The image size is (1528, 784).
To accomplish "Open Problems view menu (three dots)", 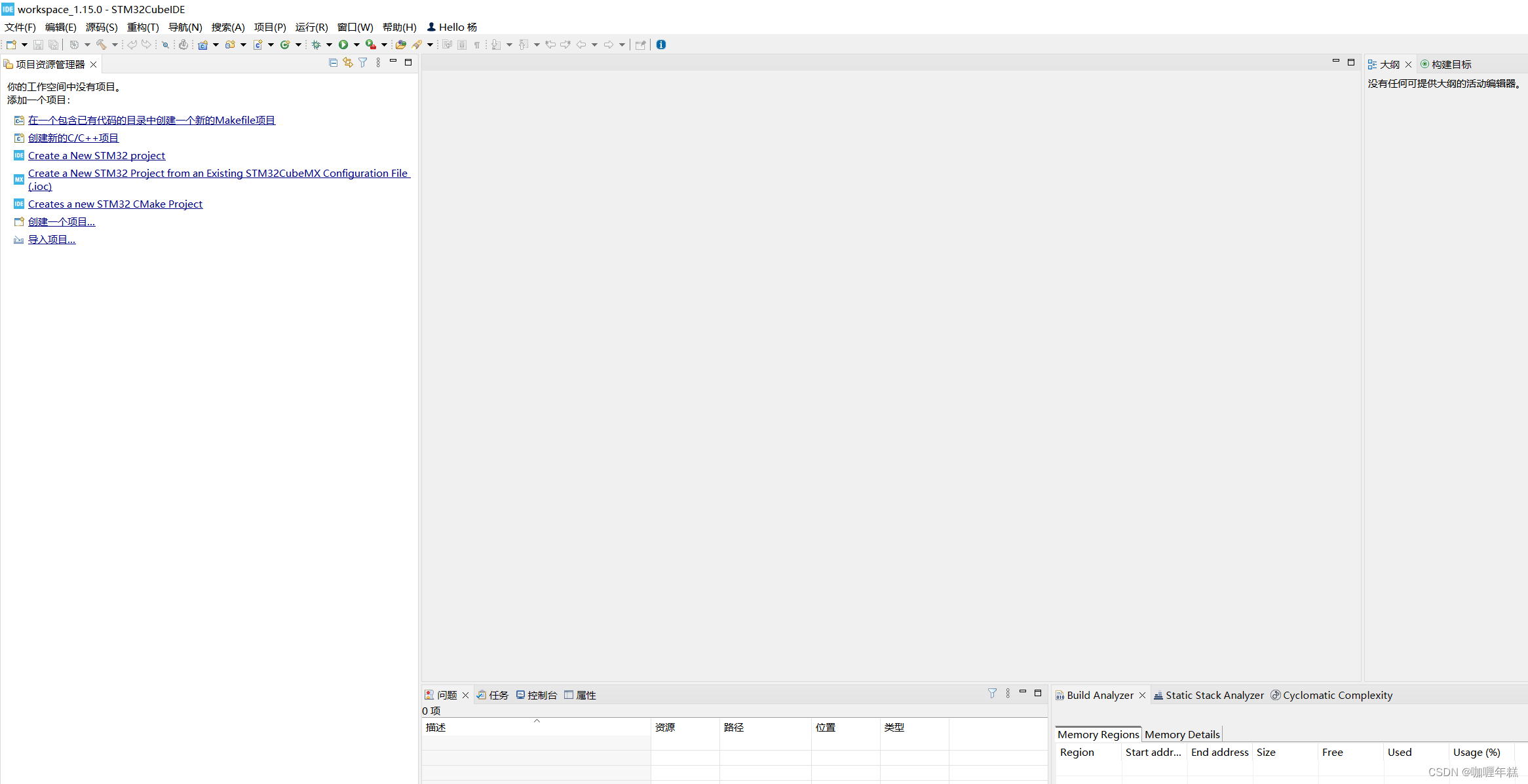I will [x=1008, y=693].
